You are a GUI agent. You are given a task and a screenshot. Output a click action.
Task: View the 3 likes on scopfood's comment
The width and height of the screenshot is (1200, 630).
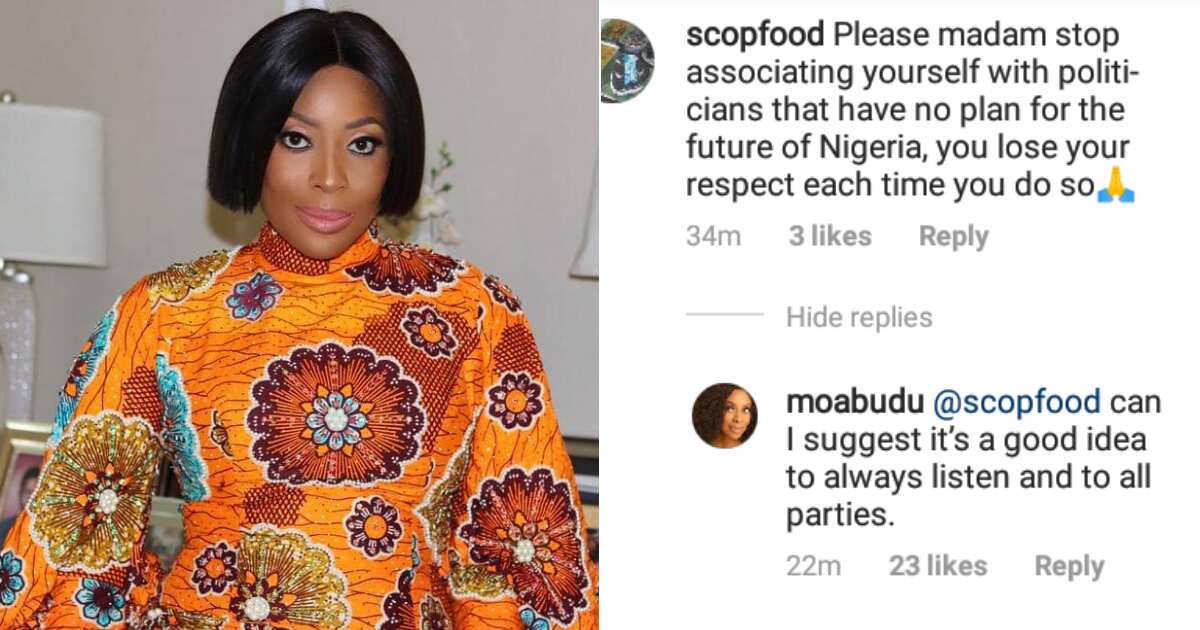point(829,237)
